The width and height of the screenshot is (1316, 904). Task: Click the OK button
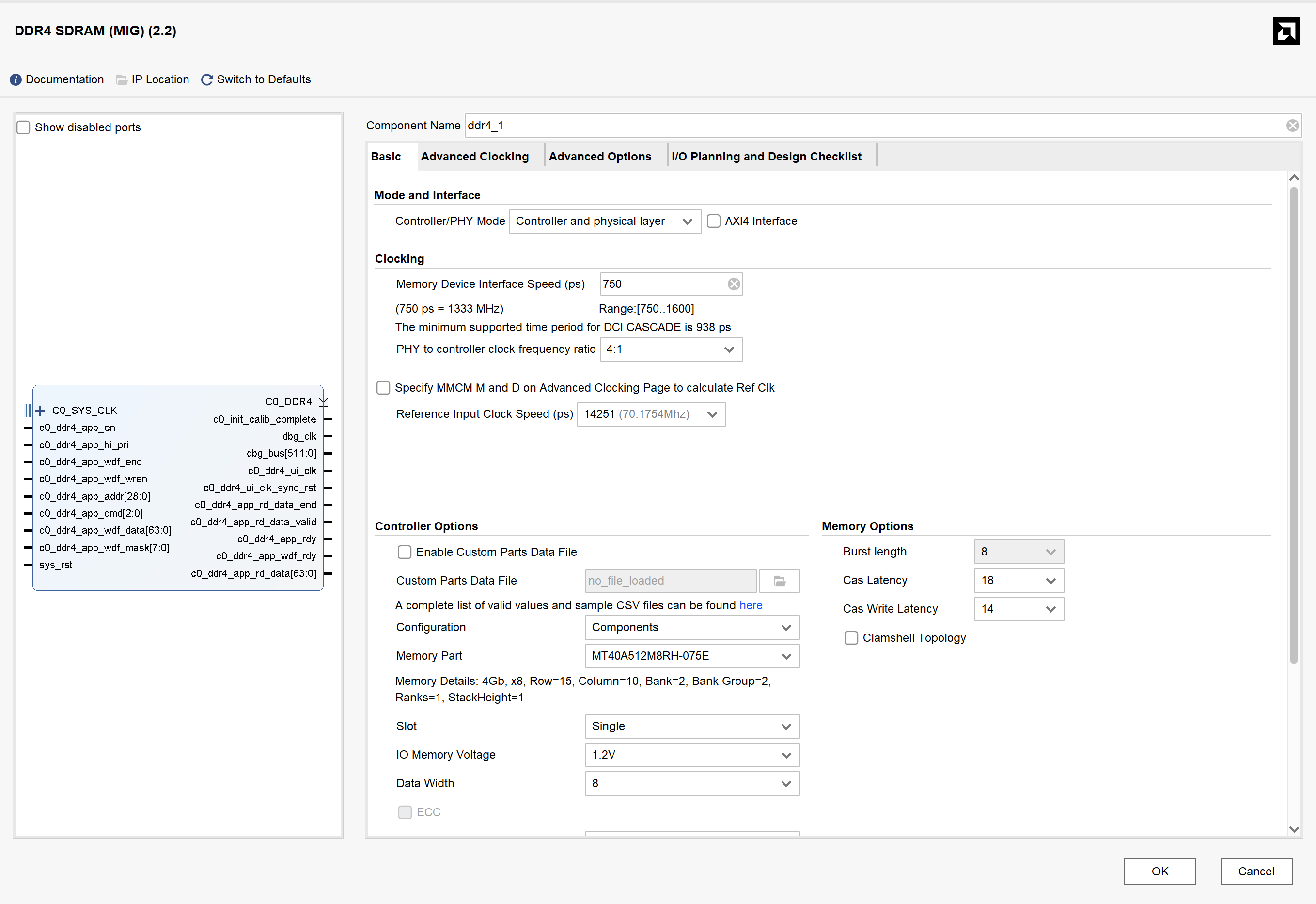coord(1159,872)
